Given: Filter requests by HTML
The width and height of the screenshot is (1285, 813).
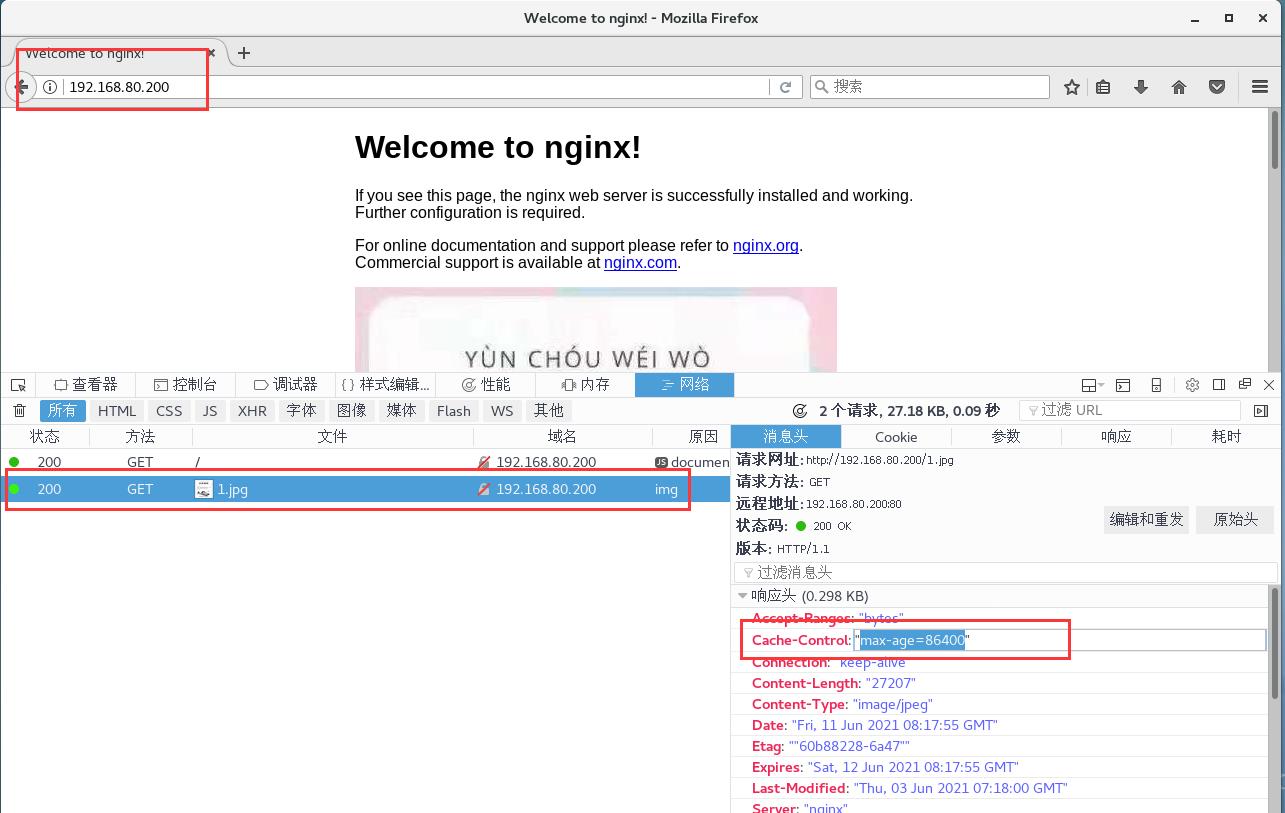Looking at the screenshot, I should [x=117, y=411].
